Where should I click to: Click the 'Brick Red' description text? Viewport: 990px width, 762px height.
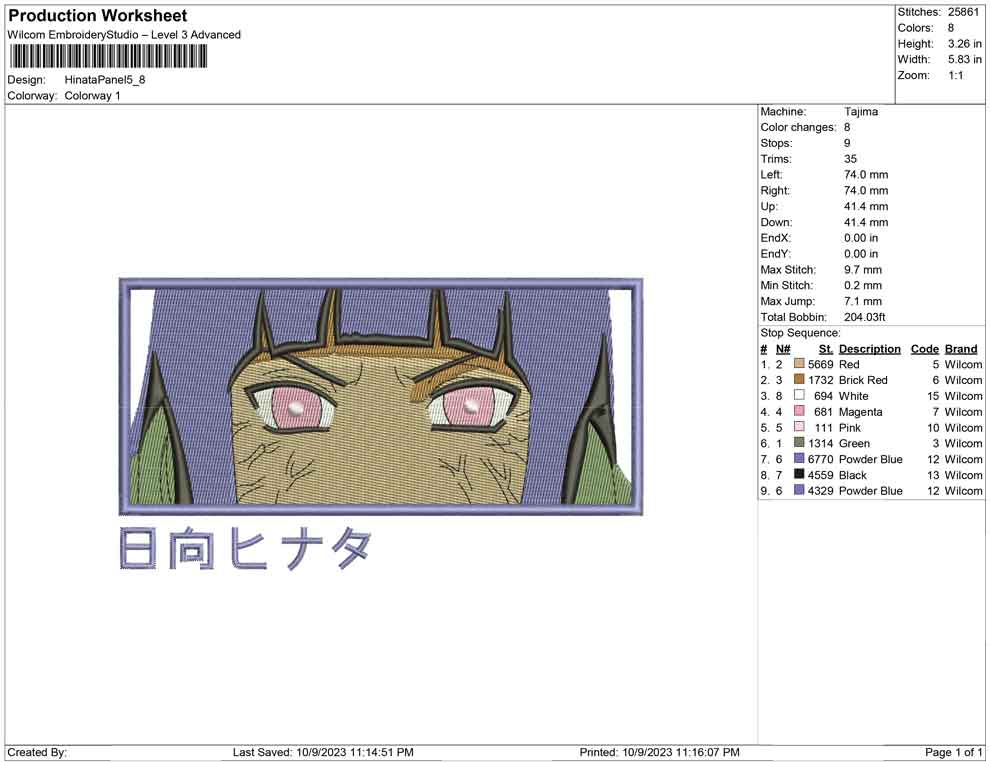pyautogui.click(x=863, y=380)
